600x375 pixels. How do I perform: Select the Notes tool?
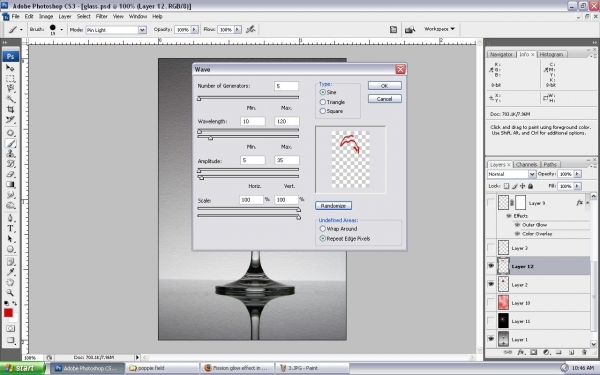click(x=10, y=262)
